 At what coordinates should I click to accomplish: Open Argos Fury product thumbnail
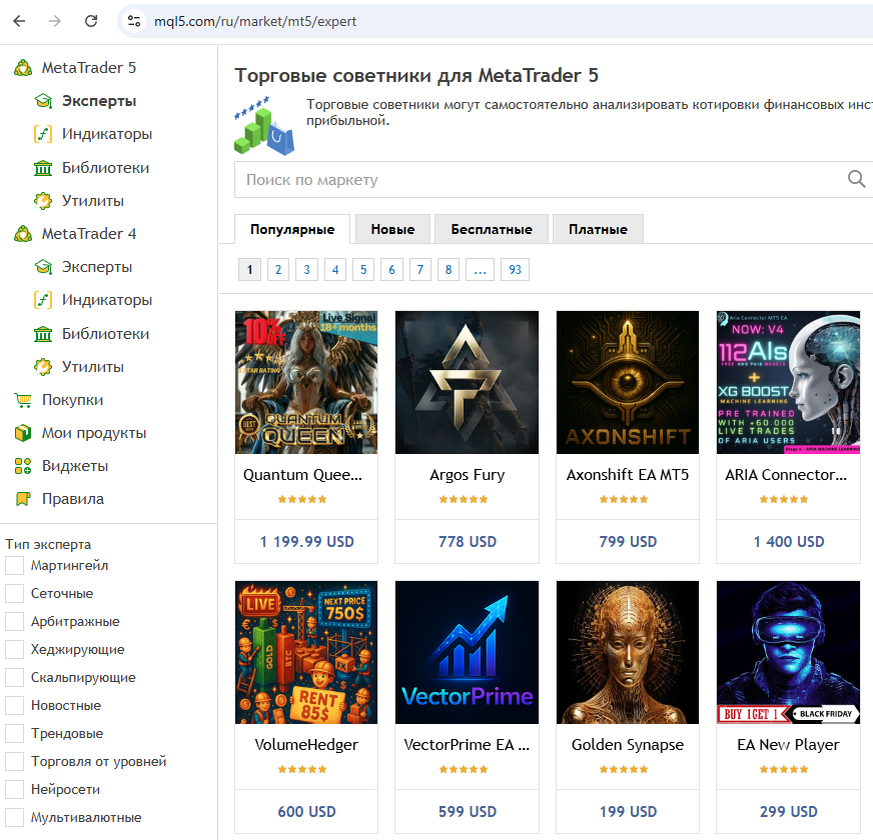click(x=467, y=382)
